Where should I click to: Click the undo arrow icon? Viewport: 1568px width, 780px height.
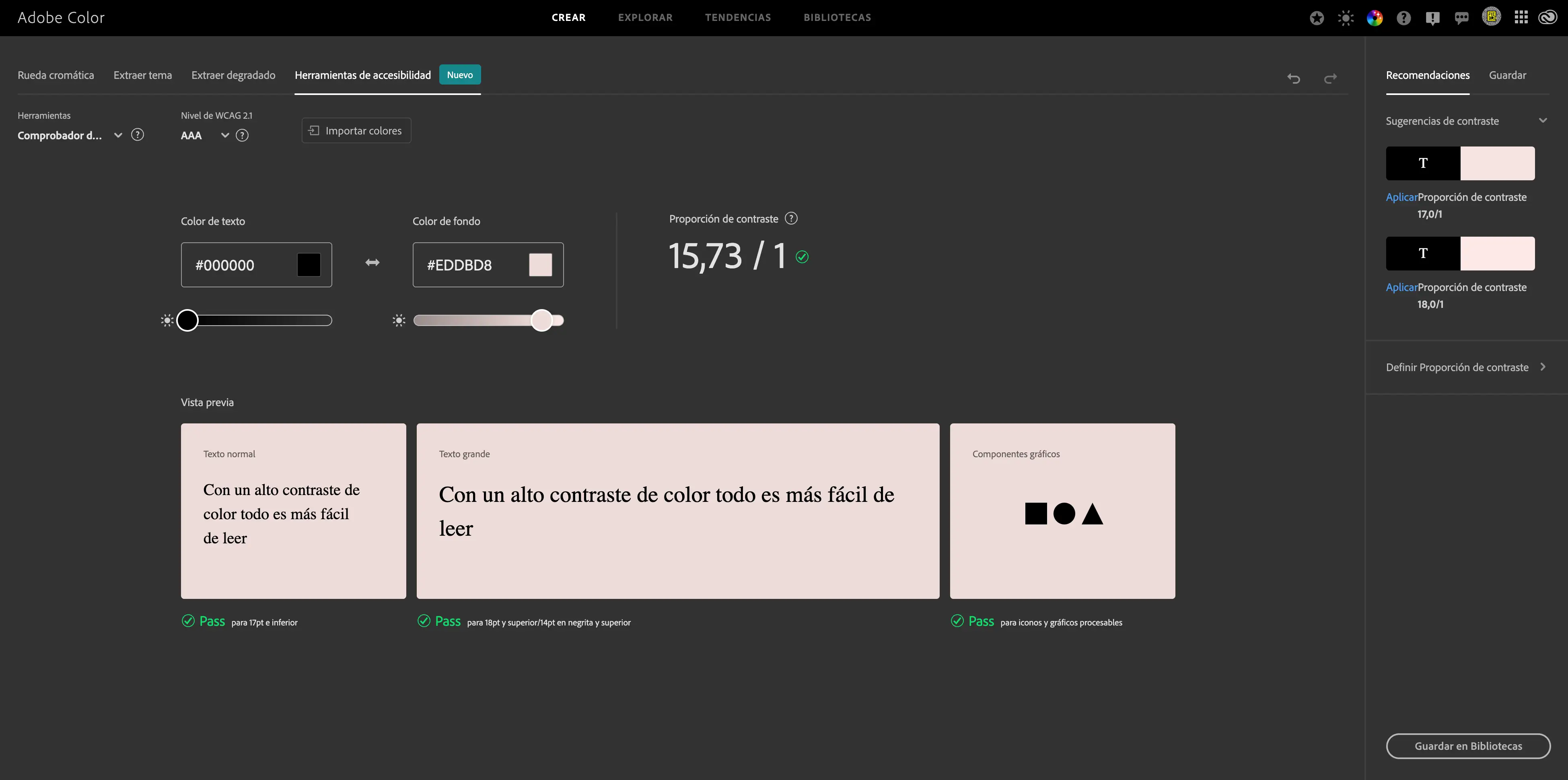tap(1294, 78)
